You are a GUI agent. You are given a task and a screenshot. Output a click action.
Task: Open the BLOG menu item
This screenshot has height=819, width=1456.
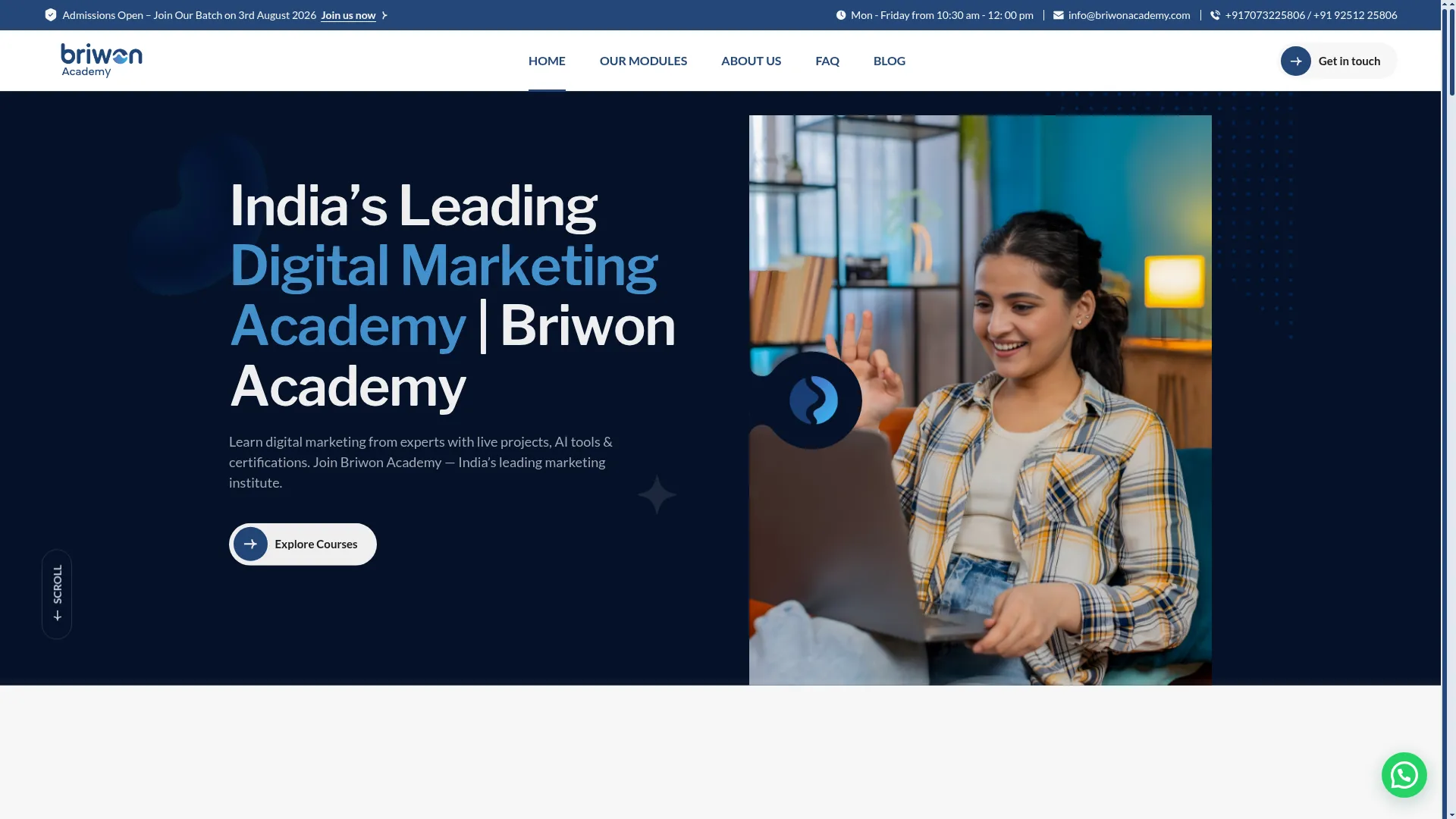pos(890,61)
